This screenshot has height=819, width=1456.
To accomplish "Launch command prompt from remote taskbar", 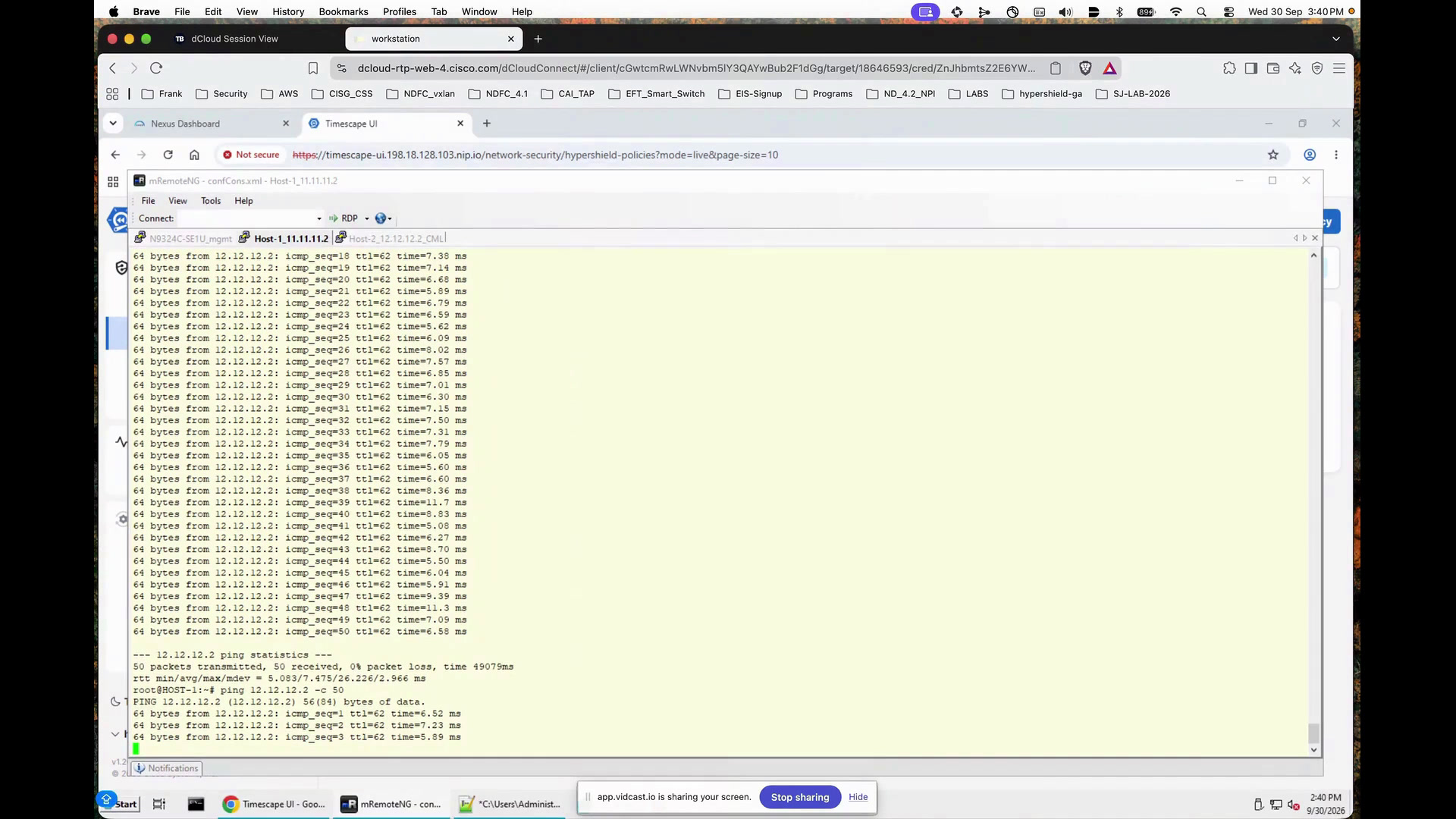I will click(196, 805).
